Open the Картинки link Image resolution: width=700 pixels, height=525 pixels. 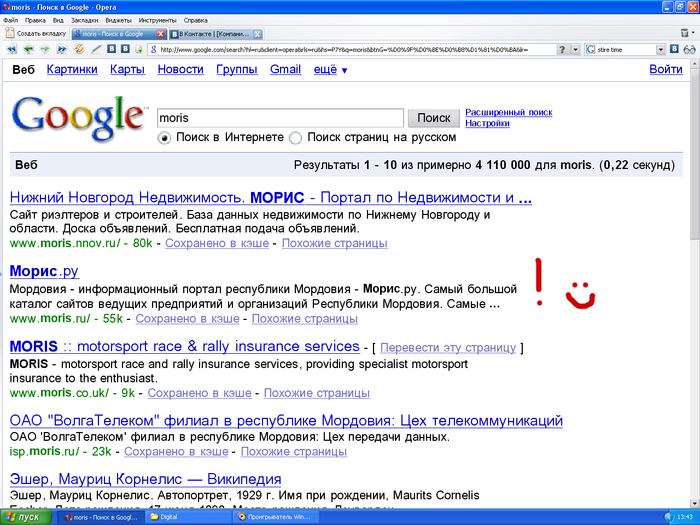72,70
